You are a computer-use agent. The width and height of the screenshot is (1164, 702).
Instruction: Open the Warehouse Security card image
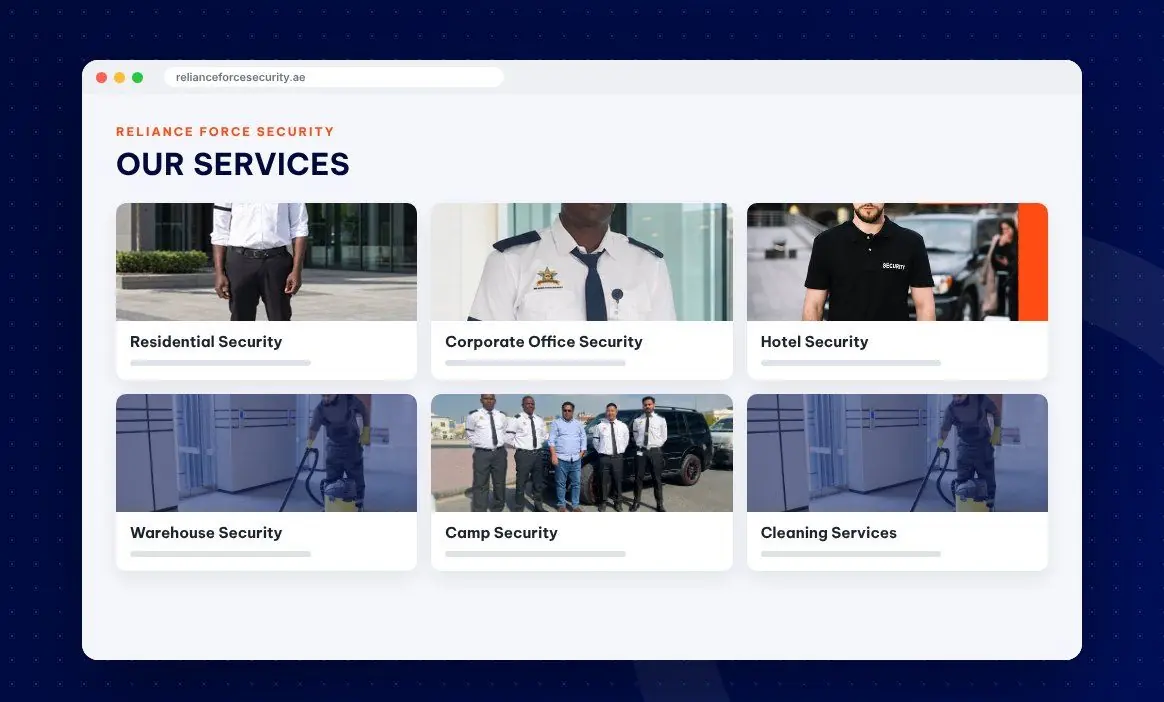267,453
